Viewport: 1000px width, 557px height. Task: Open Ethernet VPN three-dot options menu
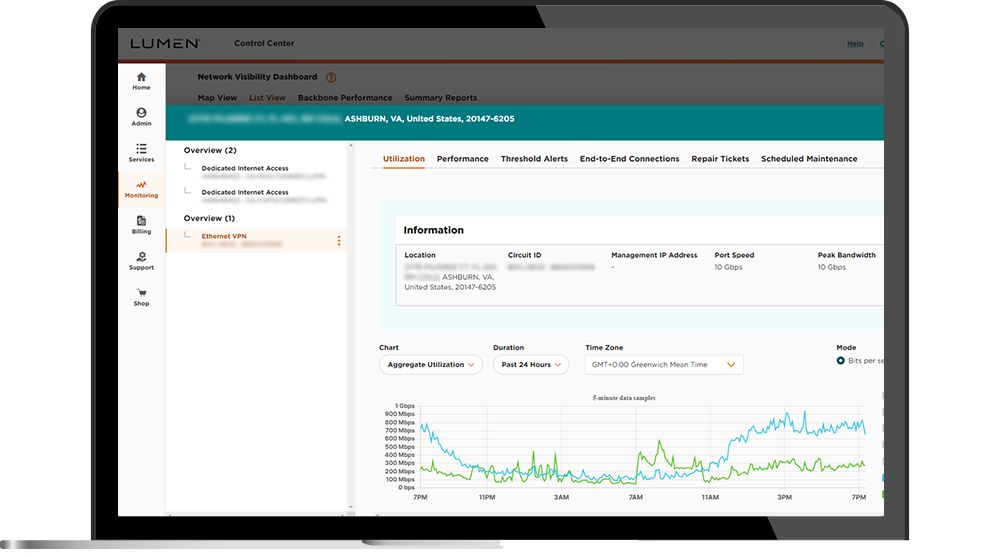(x=339, y=241)
